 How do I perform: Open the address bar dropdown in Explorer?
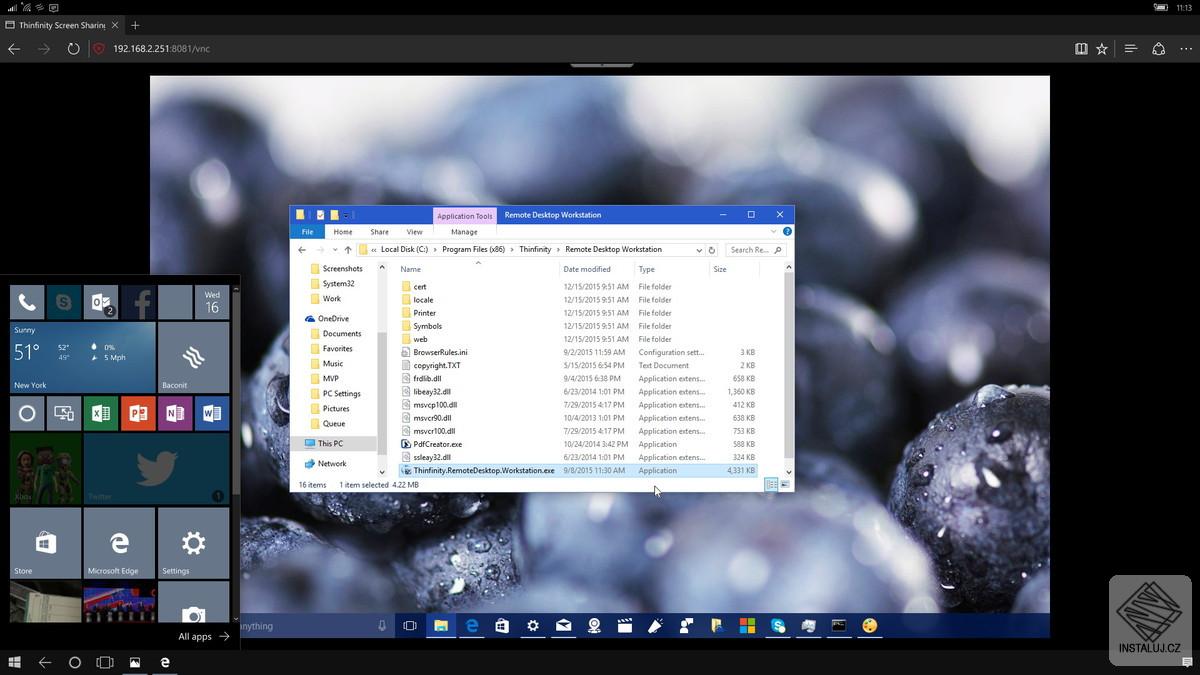point(698,250)
